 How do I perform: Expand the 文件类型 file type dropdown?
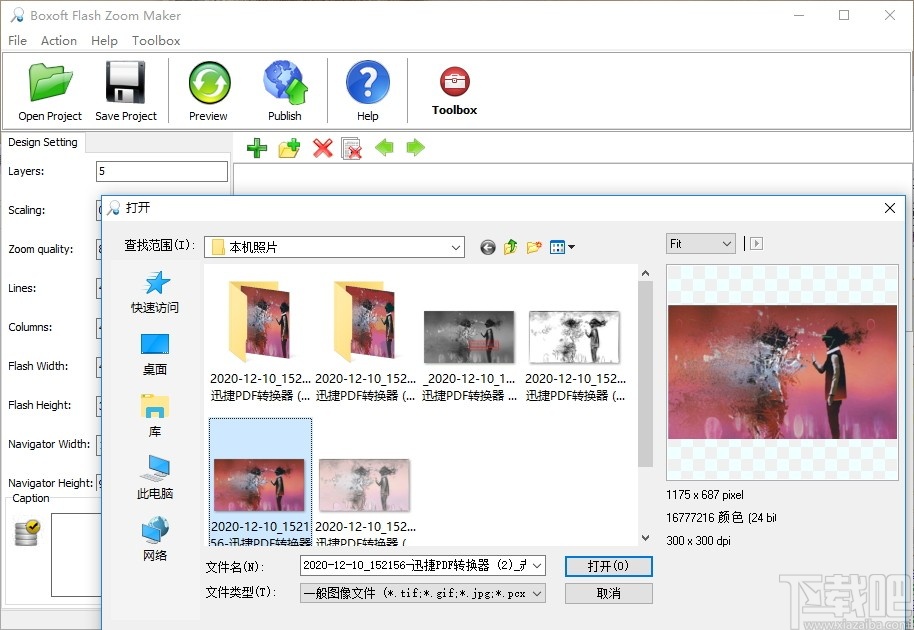[x=538, y=592]
